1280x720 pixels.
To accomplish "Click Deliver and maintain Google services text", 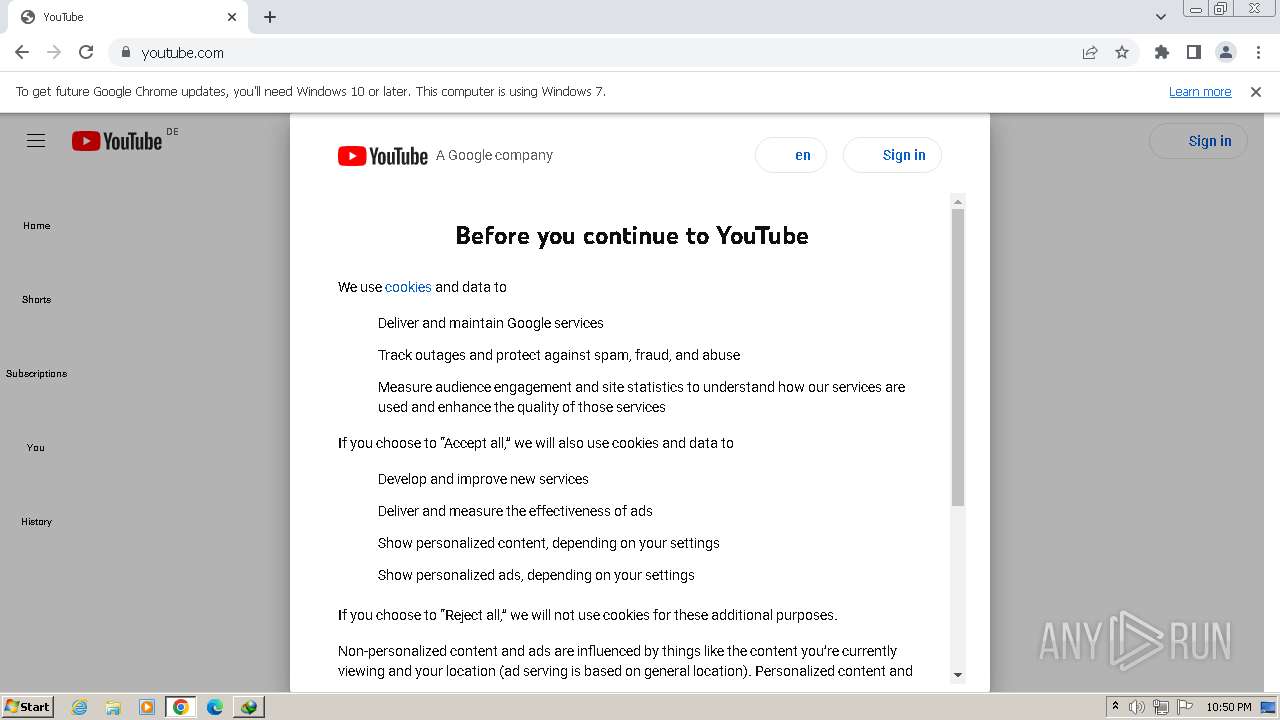I will tap(491, 323).
